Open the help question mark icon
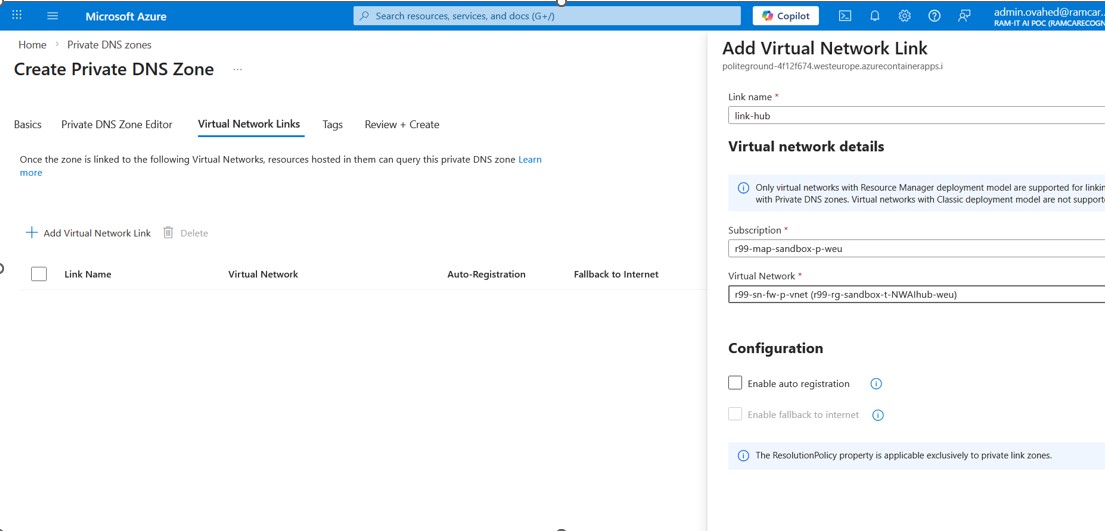The width and height of the screenshot is (1105, 531). pos(934,16)
